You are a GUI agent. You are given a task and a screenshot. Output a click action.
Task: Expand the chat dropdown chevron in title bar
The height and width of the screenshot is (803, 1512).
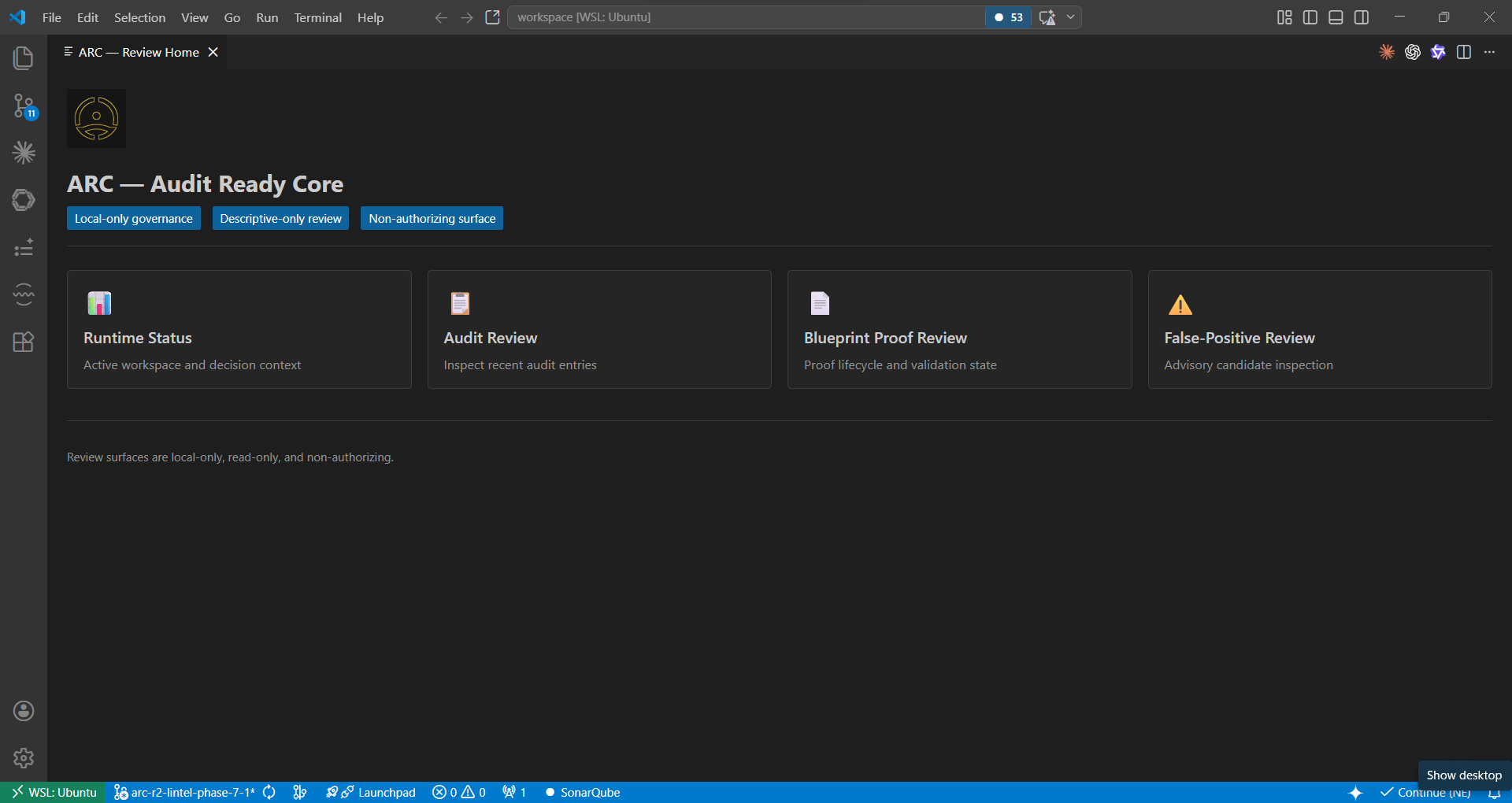pos(1070,17)
